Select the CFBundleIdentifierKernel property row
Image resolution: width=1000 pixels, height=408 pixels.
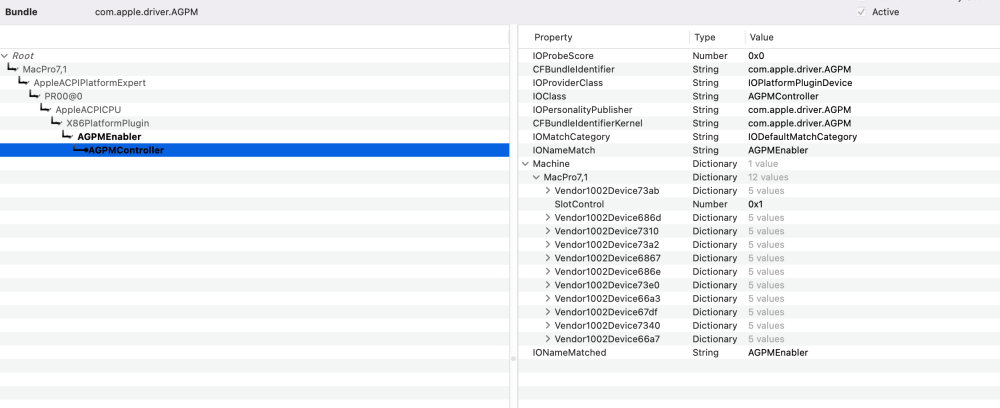[759, 123]
